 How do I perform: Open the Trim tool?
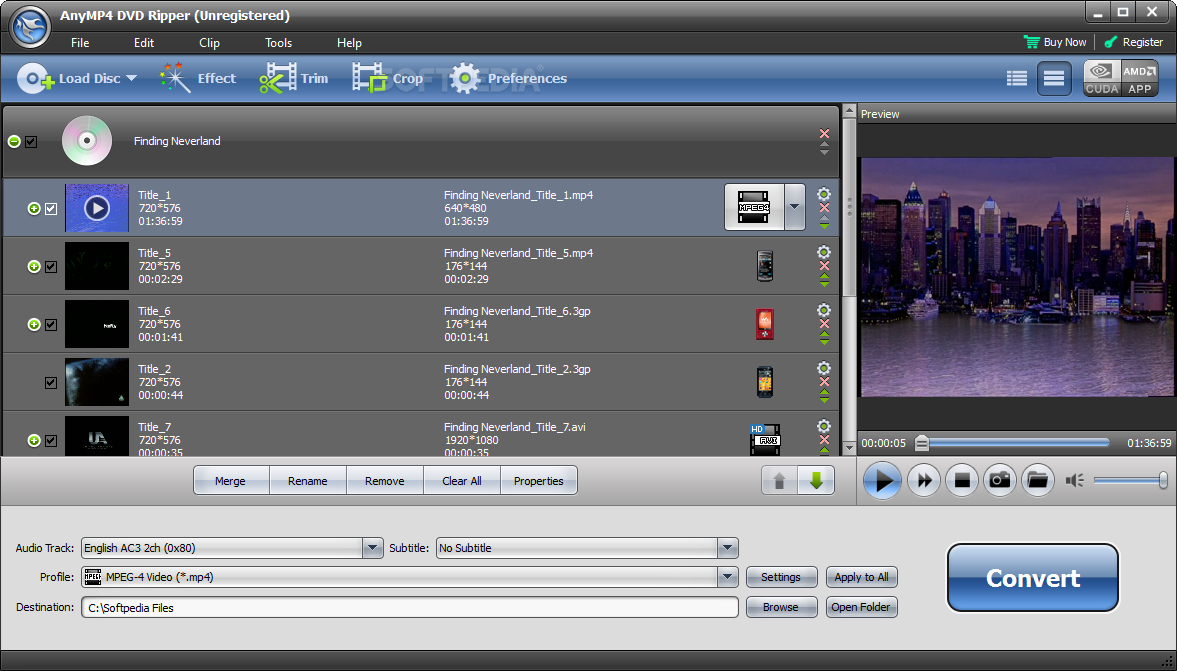[x=293, y=78]
